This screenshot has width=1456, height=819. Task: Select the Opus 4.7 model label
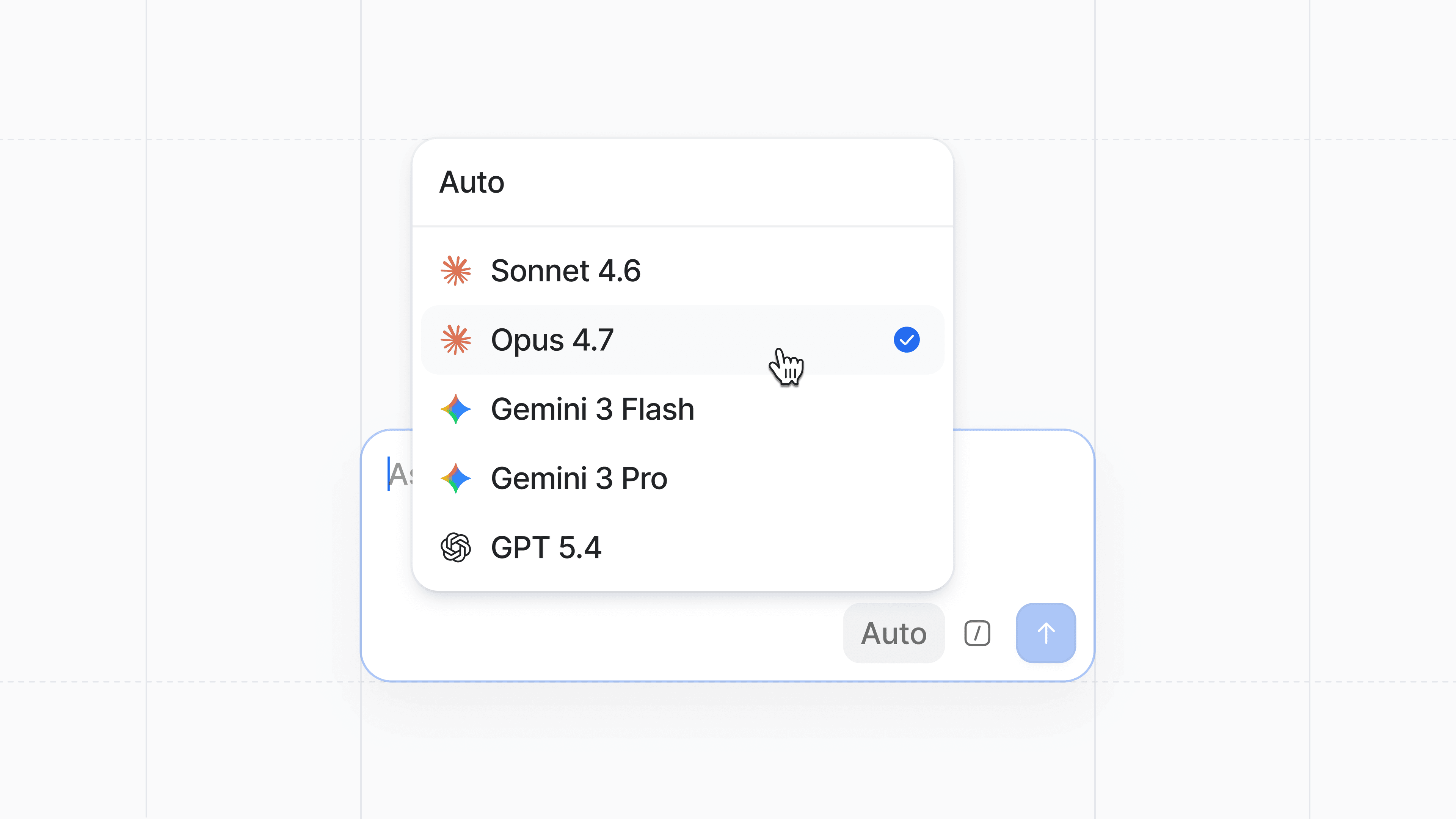tap(552, 340)
